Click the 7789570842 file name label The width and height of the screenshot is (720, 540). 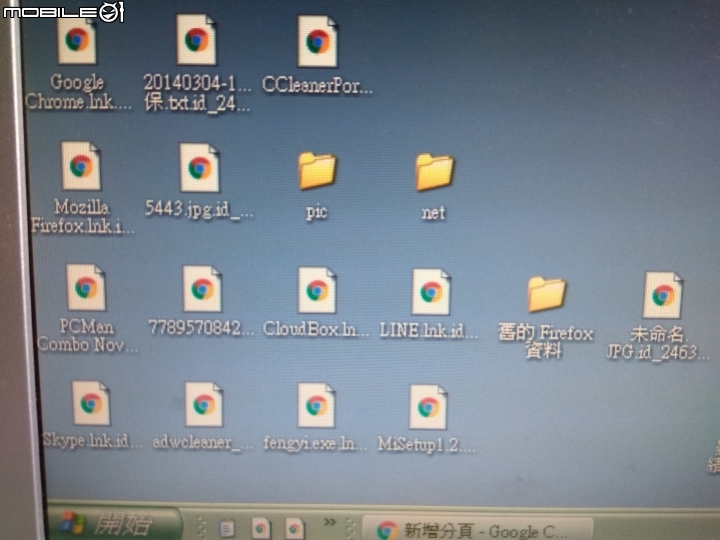(x=201, y=328)
